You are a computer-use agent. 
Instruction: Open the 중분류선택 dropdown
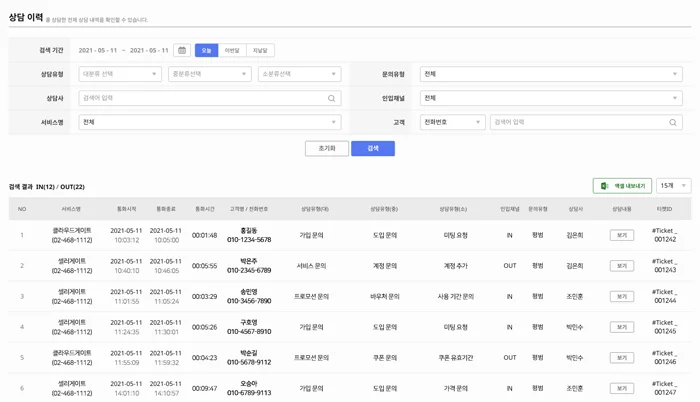coord(209,74)
